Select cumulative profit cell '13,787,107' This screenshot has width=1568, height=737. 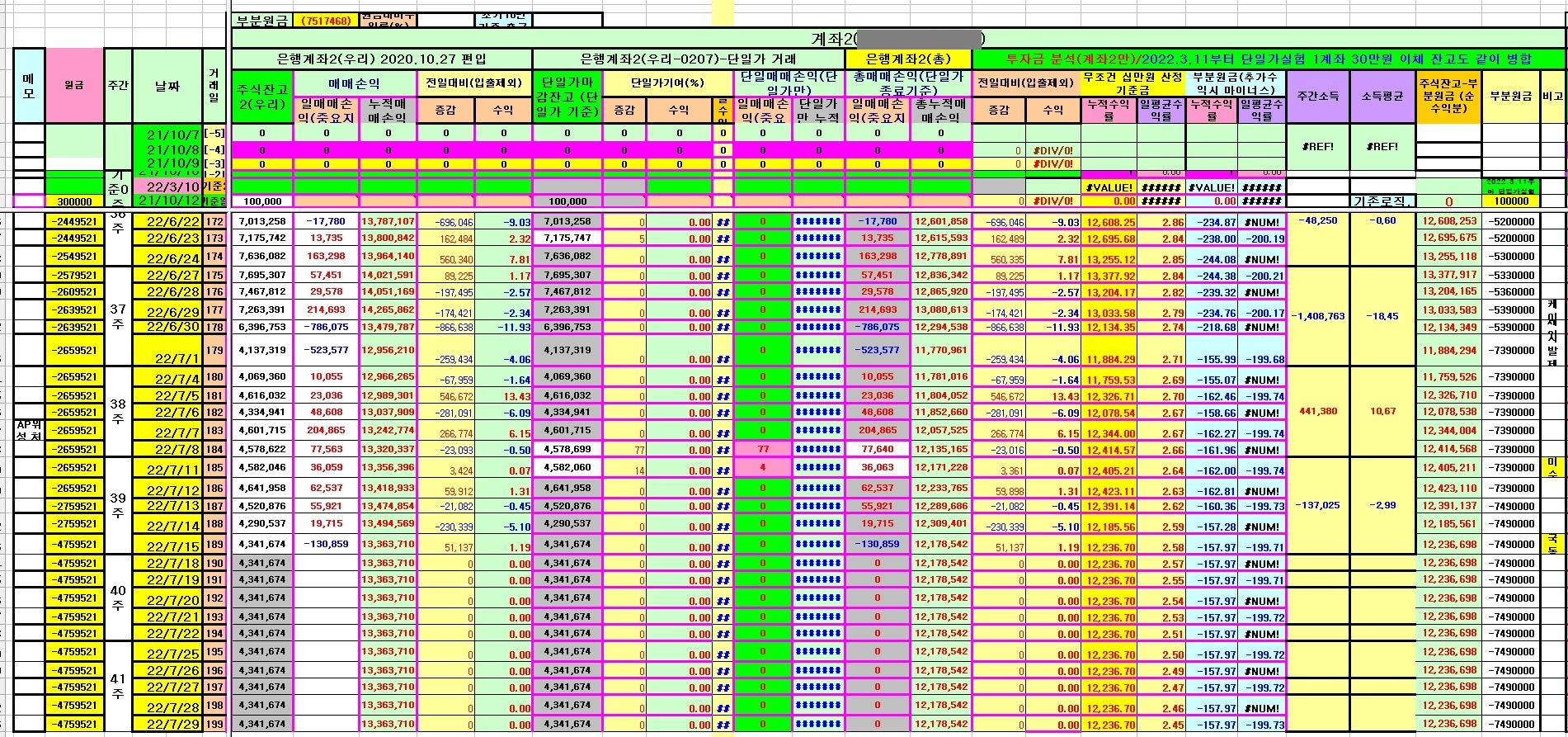388,221
